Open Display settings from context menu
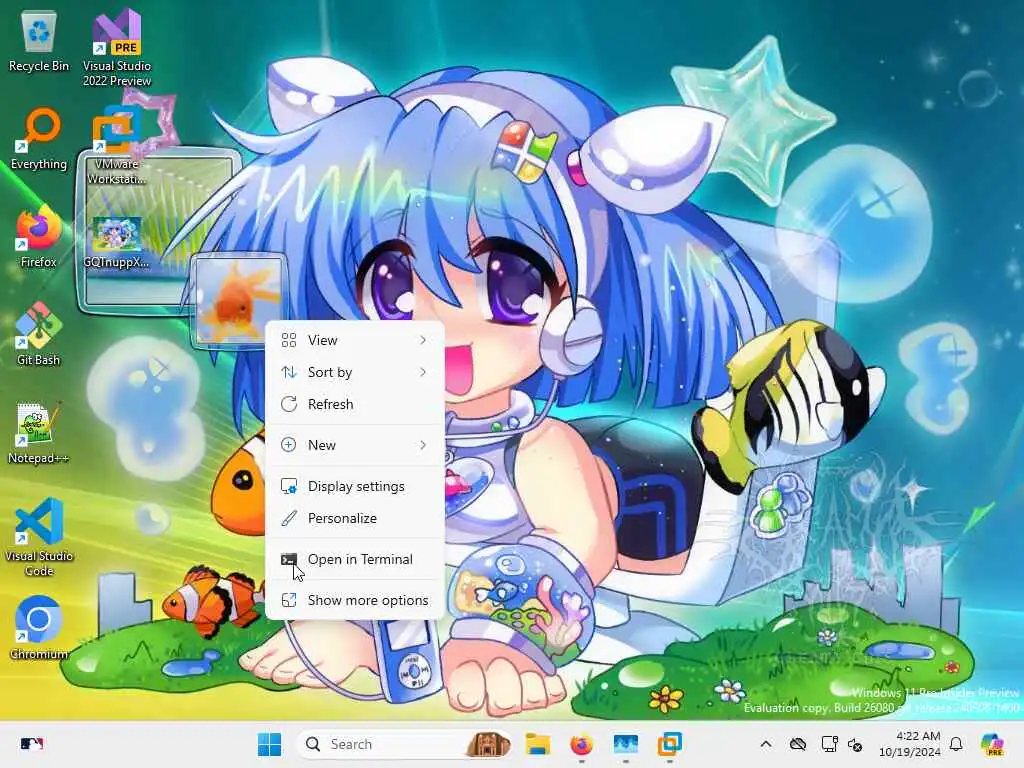Screen dimensions: 1024x768 pos(355,487)
